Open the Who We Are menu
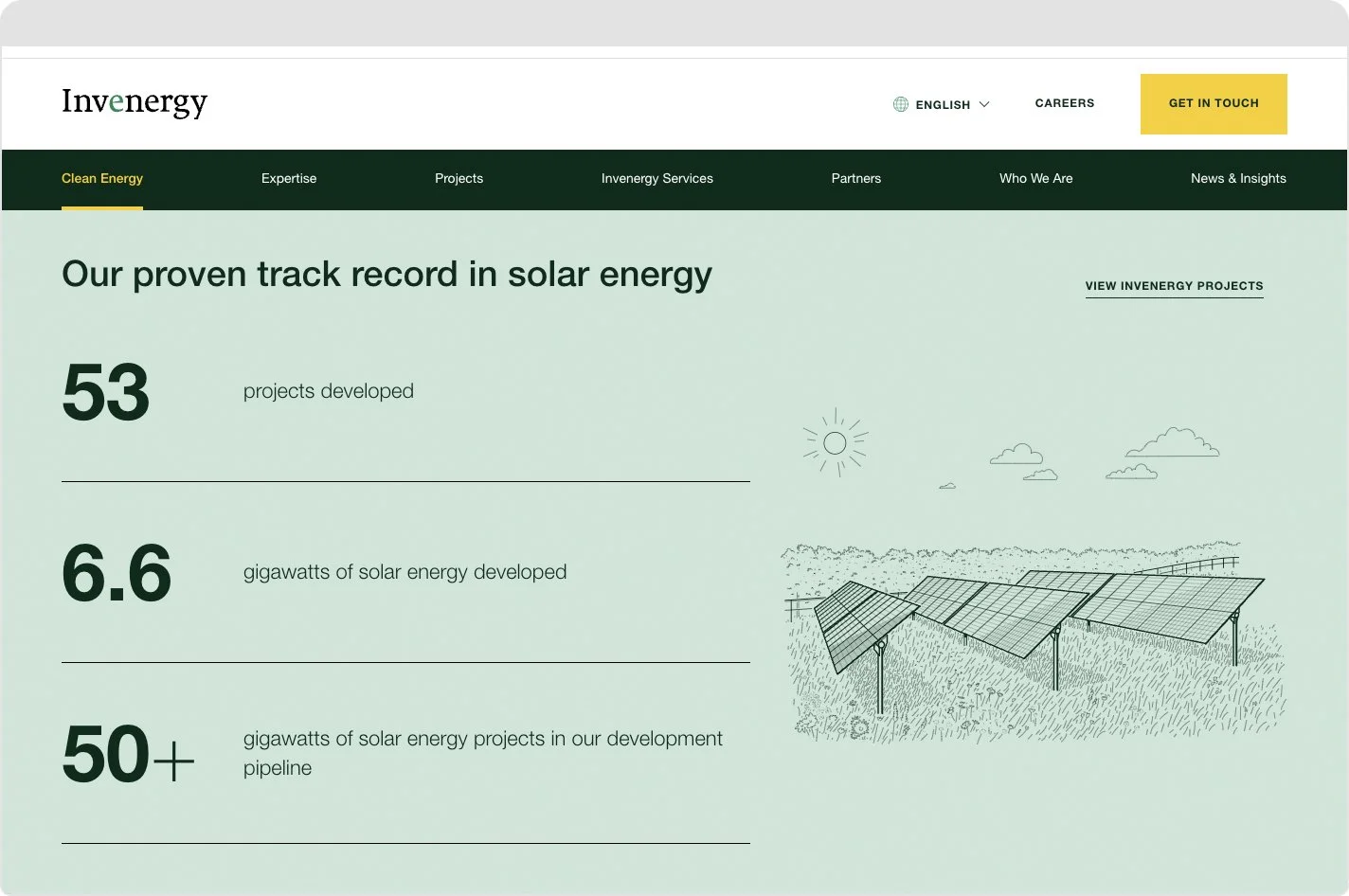Image resolution: width=1349 pixels, height=896 pixels. coord(1036,178)
